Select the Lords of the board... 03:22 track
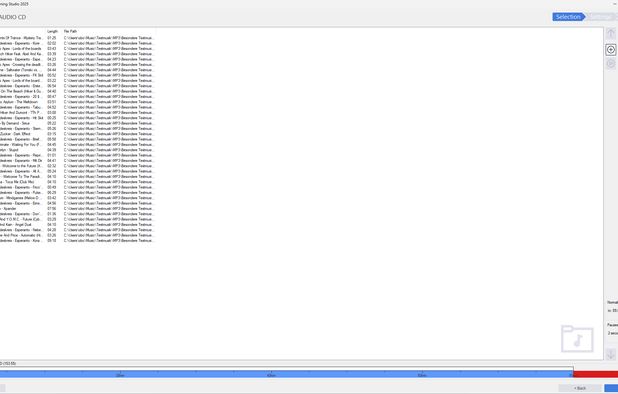618x394 pixels. (77, 80)
